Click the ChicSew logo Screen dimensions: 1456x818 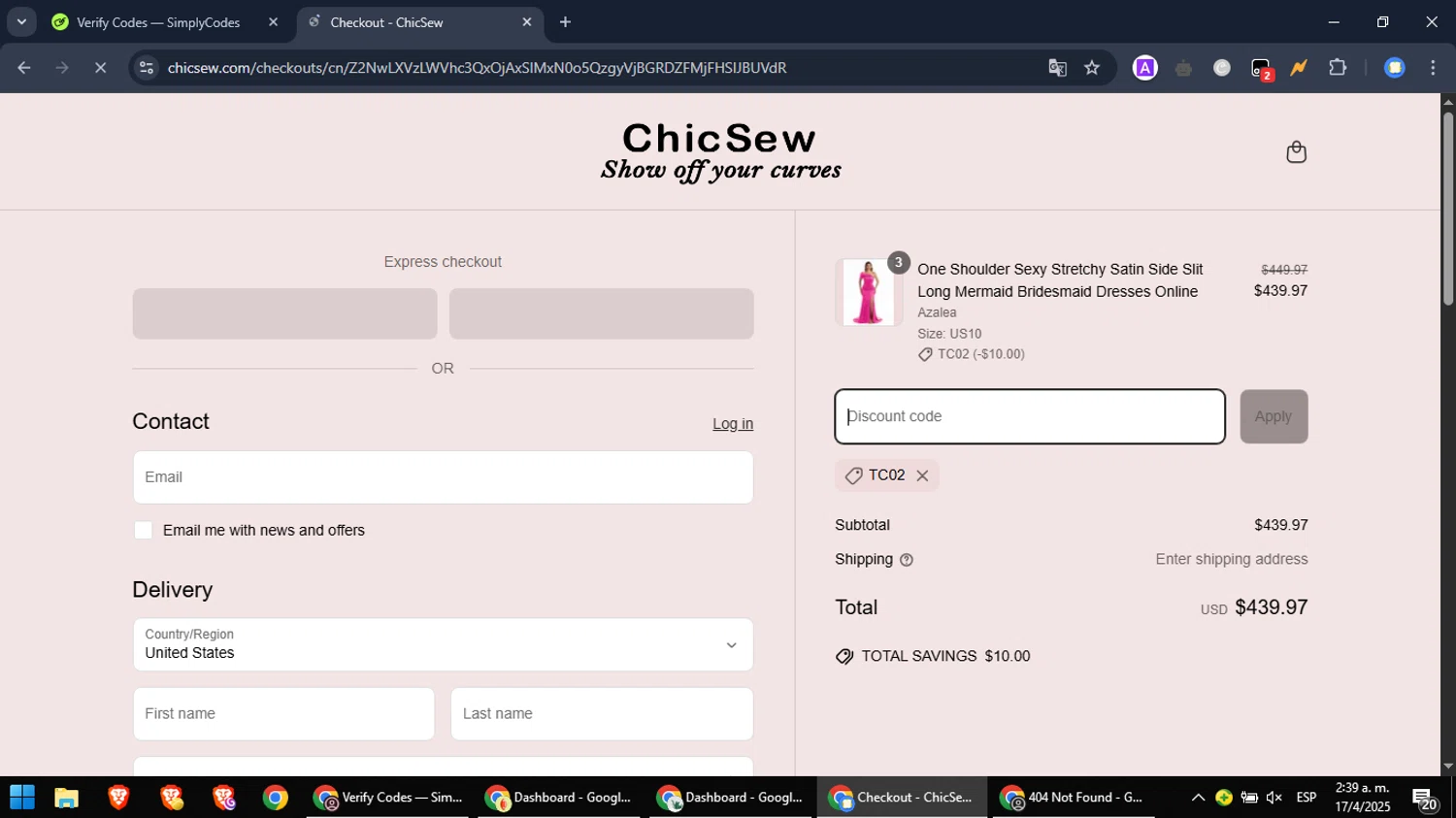tap(720, 152)
